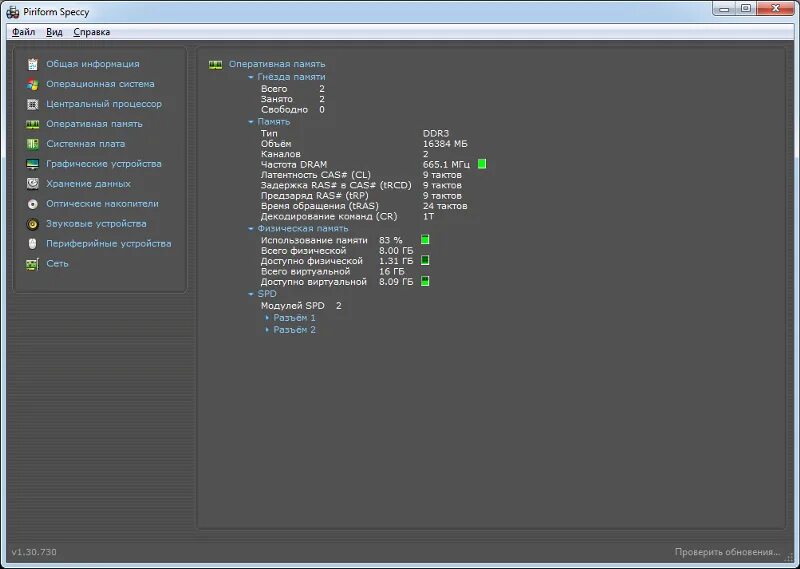Click the 83 % memory usage value
The height and width of the screenshot is (569, 800).
(391, 240)
